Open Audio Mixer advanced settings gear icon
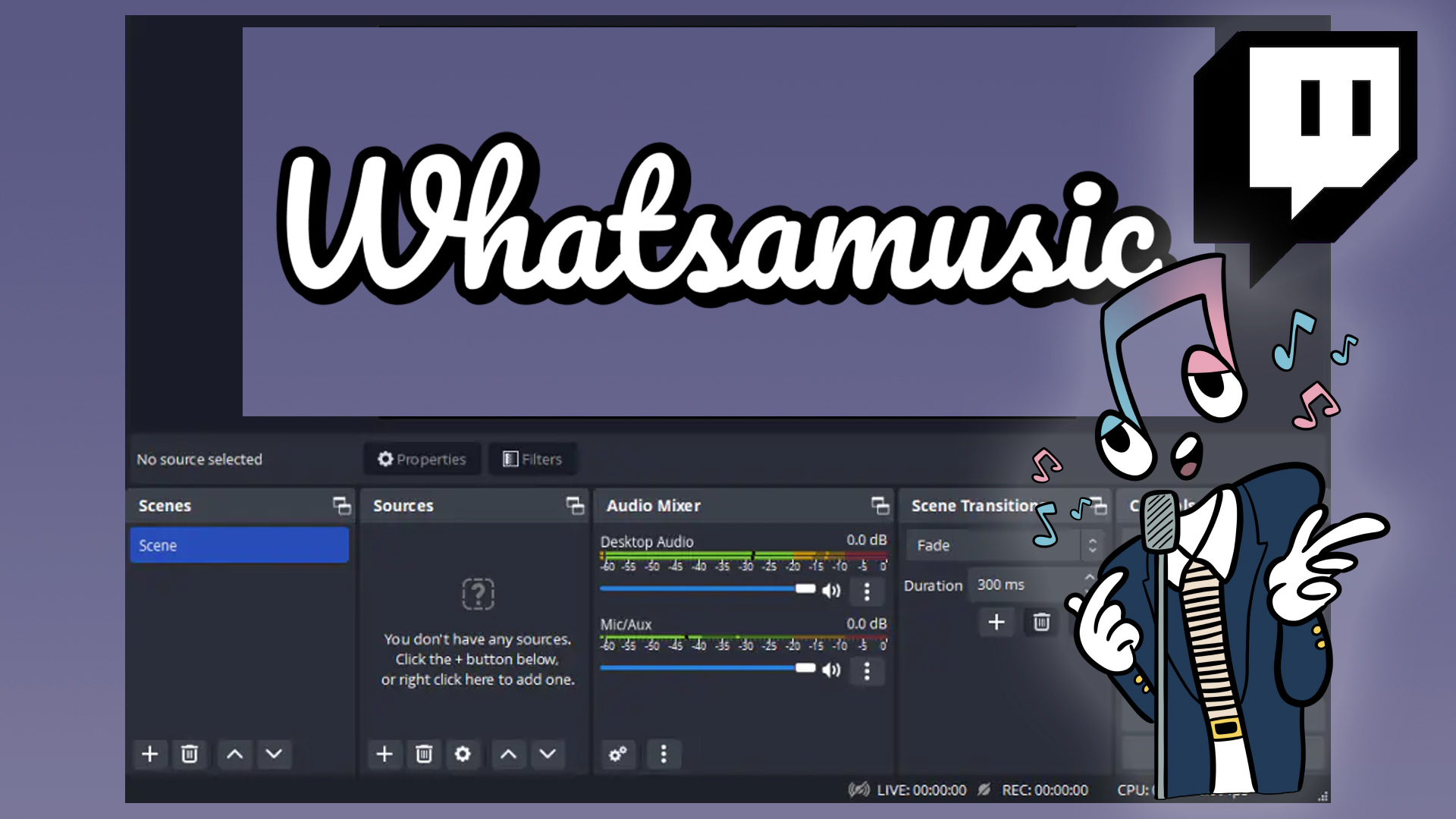 point(618,755)
